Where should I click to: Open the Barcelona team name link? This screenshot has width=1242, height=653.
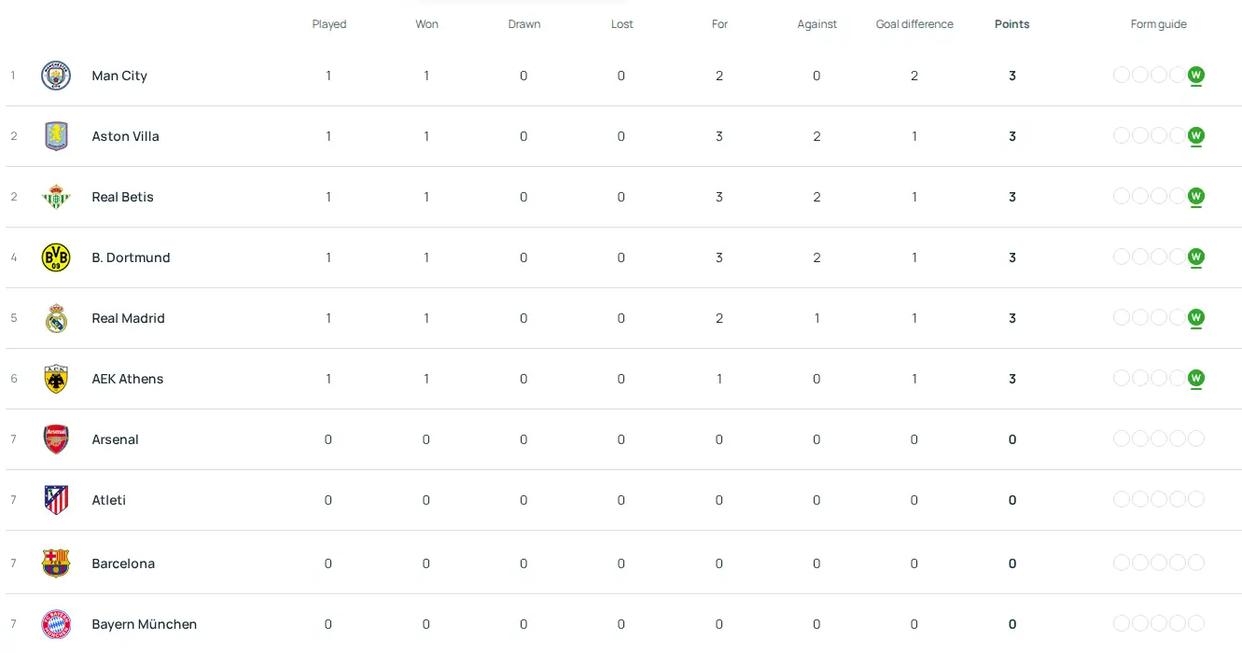click(123, 563)
